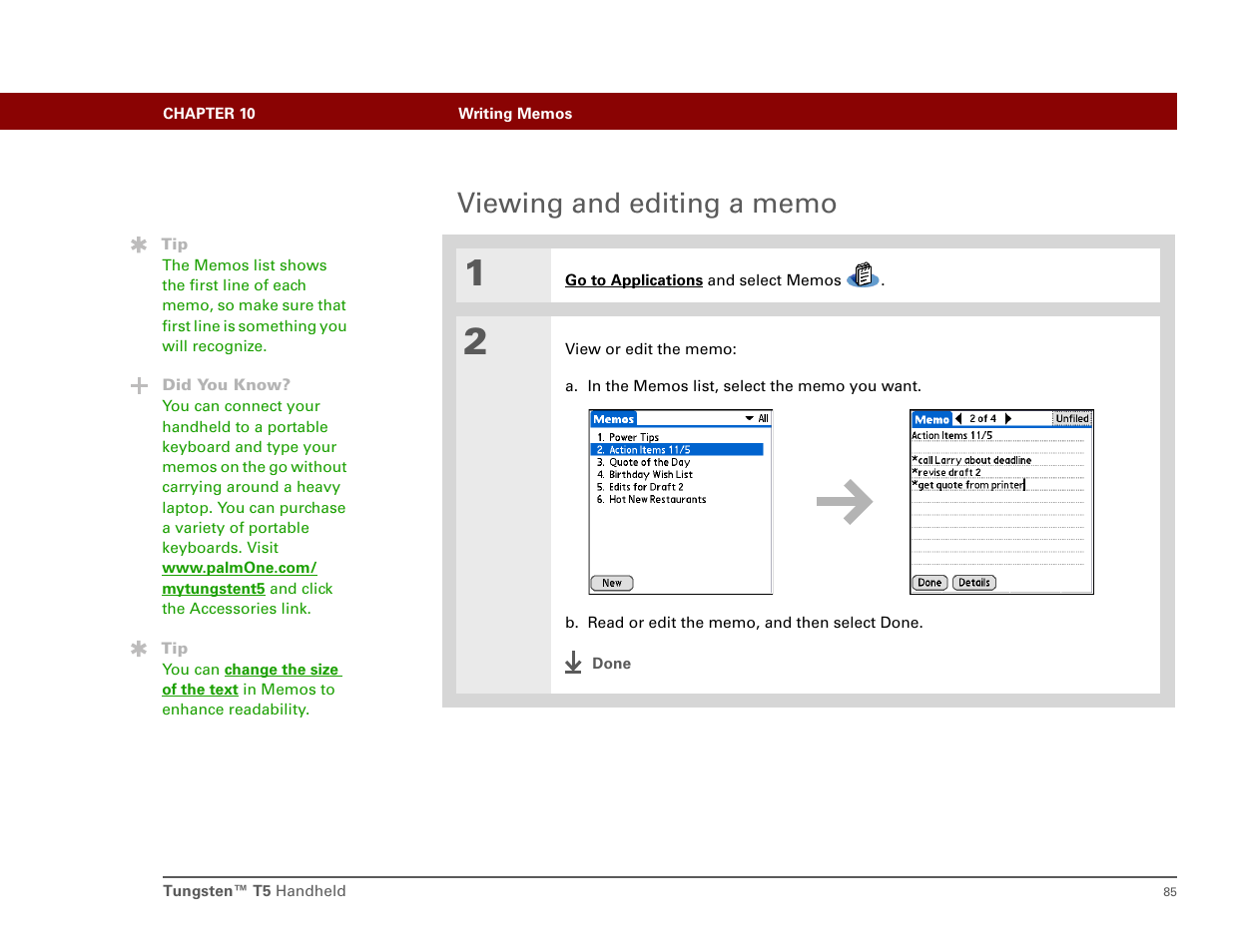Go to next memo with right arrow
The width and height of the screenshot is (1233, 952).
[1008, 419]
